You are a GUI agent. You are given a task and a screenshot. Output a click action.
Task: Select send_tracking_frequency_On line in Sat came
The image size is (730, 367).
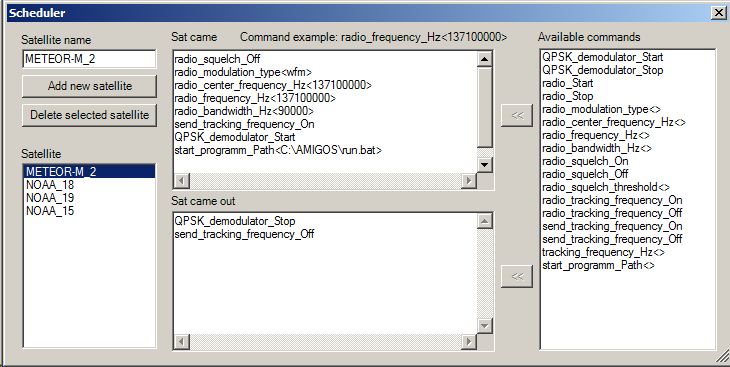tap(244, 124)
